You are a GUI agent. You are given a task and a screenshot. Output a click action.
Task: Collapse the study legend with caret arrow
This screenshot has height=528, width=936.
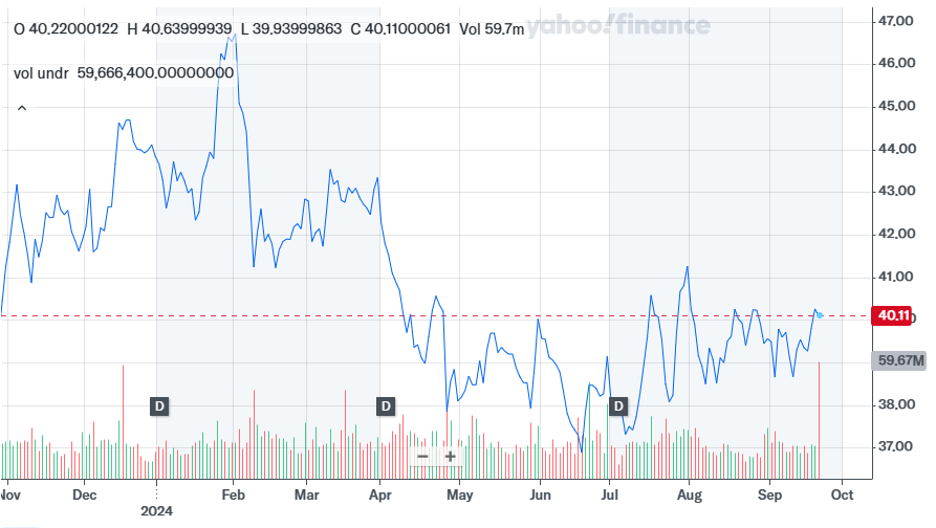click(22, 108)
